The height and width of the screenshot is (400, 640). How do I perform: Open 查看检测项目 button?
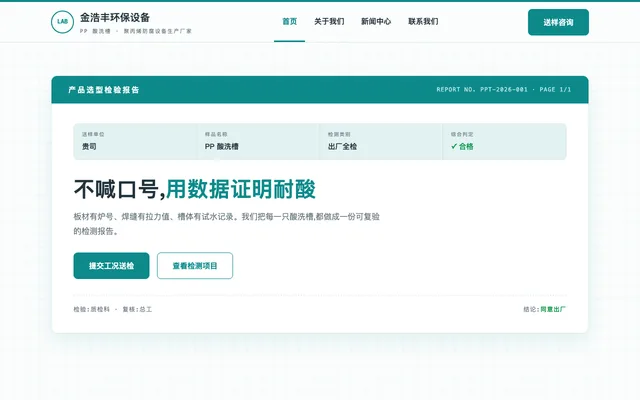[195, 266]
